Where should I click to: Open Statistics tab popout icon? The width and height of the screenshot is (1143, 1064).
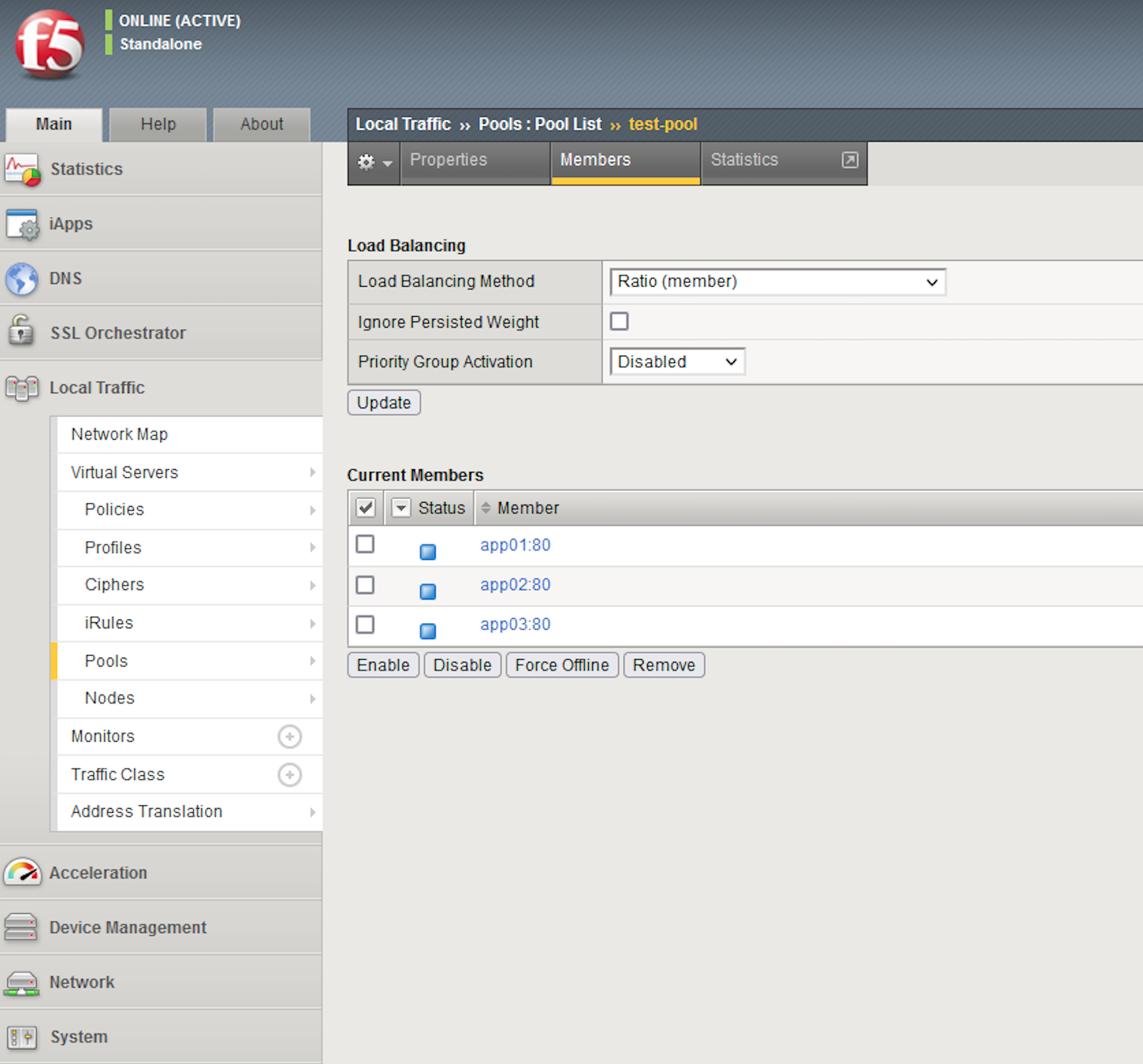click(850, 160)
